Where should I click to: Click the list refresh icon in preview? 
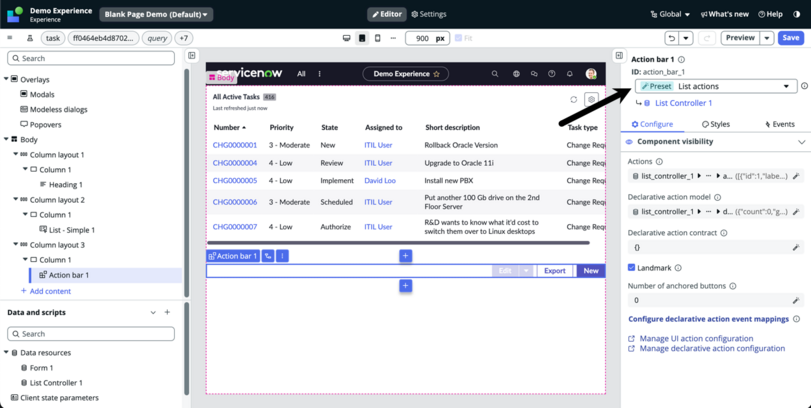[574, 99]
